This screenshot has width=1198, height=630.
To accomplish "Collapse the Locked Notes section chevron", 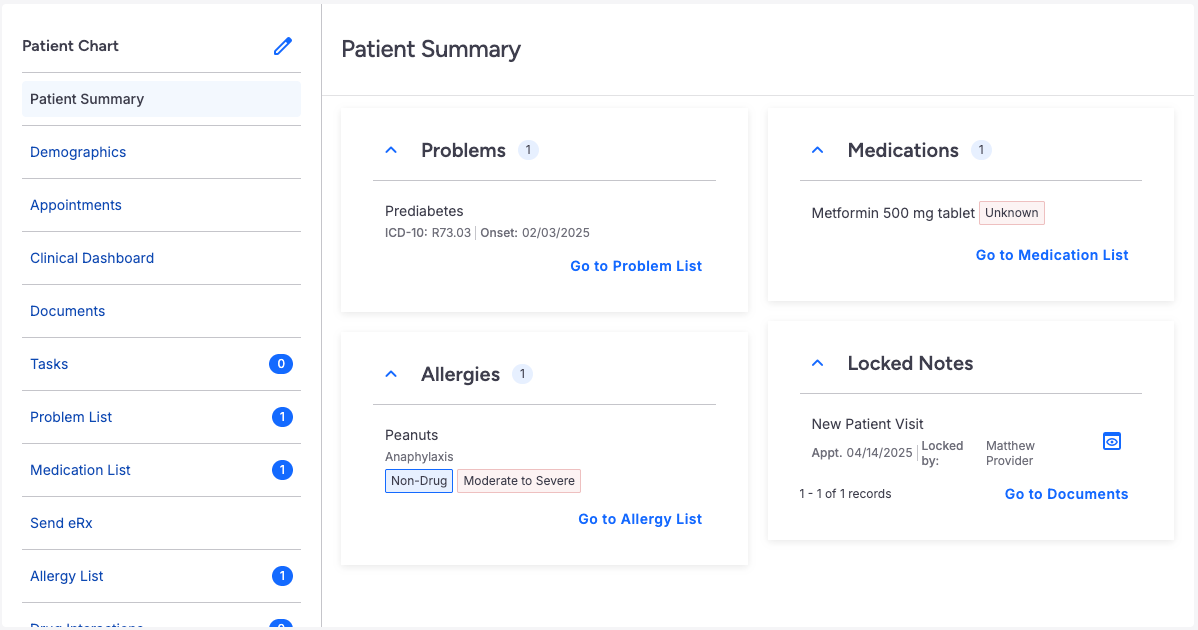I will 818,363.
